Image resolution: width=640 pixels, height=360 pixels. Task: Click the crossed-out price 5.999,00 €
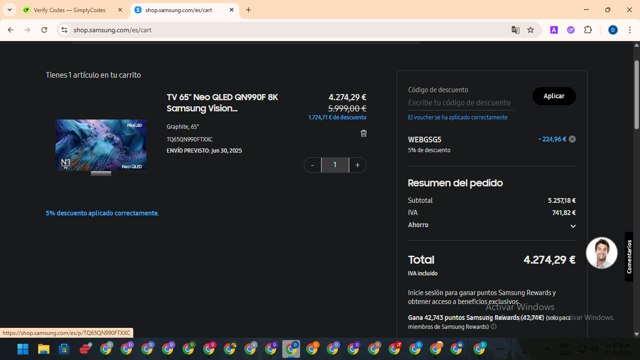[347, 109]
